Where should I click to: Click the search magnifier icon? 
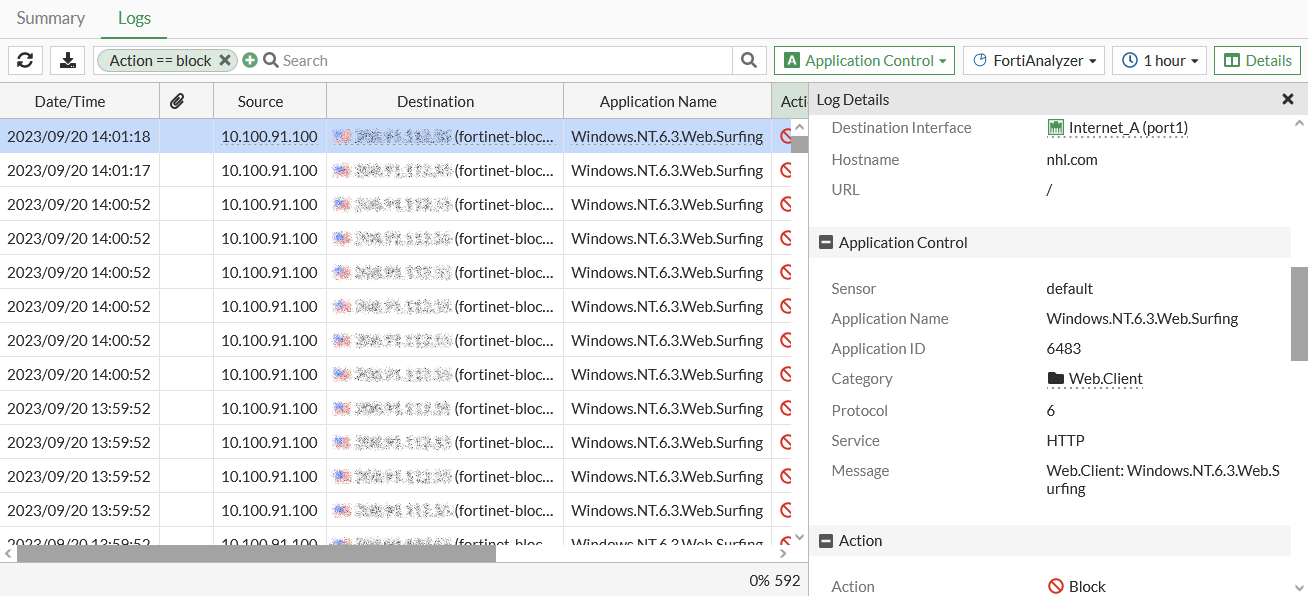tap(748, 60)
